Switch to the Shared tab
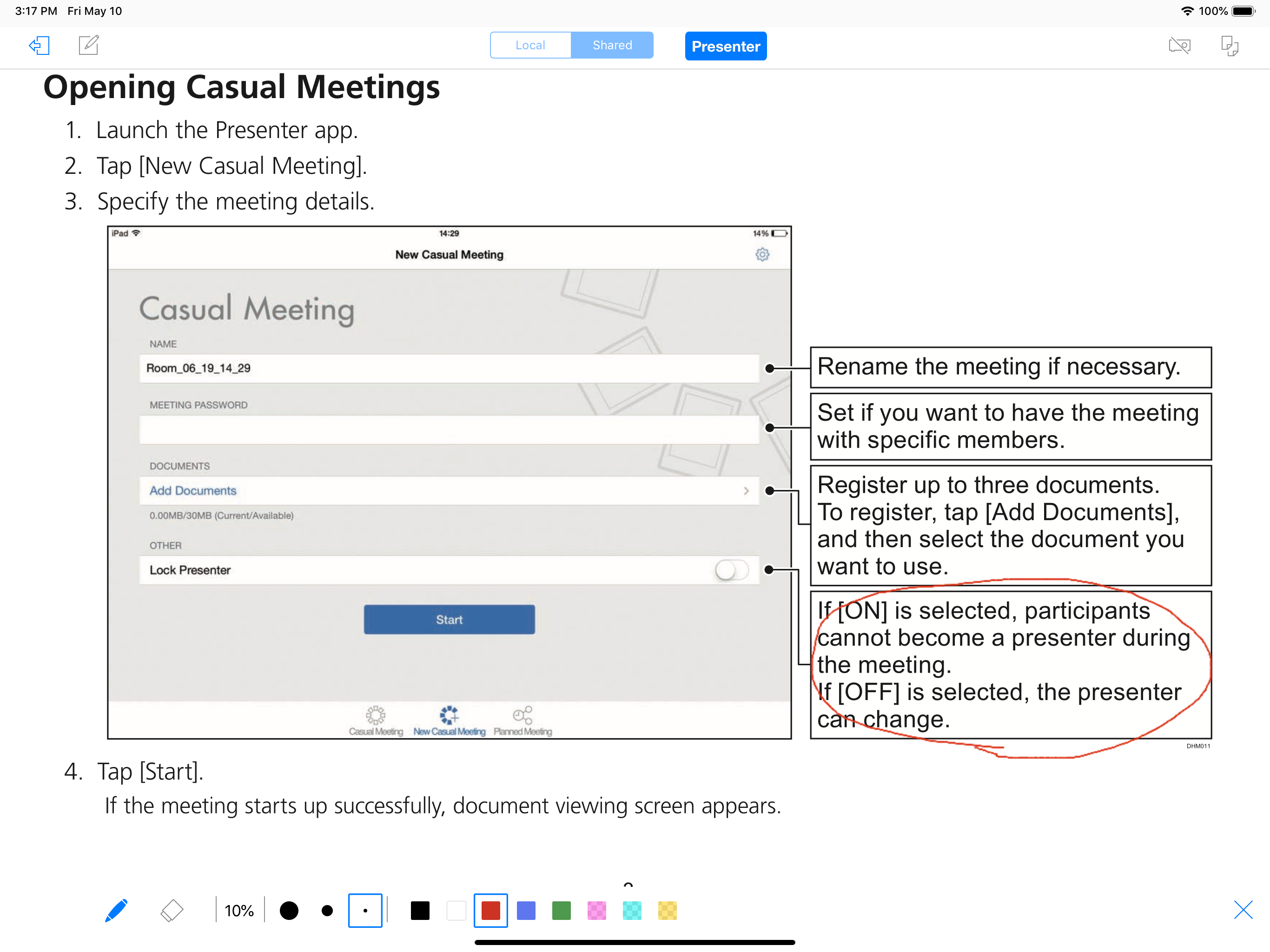Screen dimensions: 1270x952 coord(612,46)
